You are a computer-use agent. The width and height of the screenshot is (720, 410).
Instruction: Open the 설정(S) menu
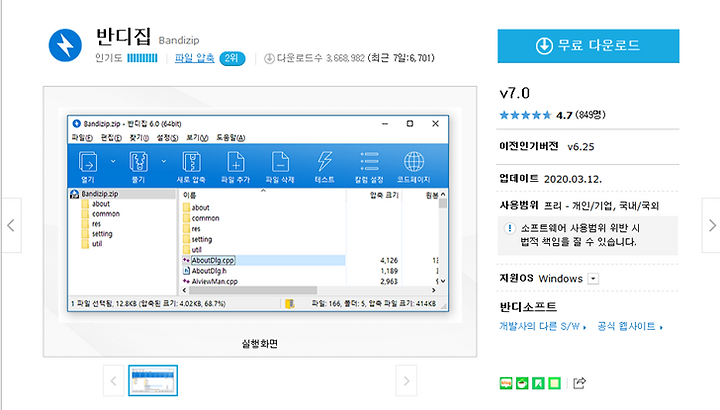(167, 138)
